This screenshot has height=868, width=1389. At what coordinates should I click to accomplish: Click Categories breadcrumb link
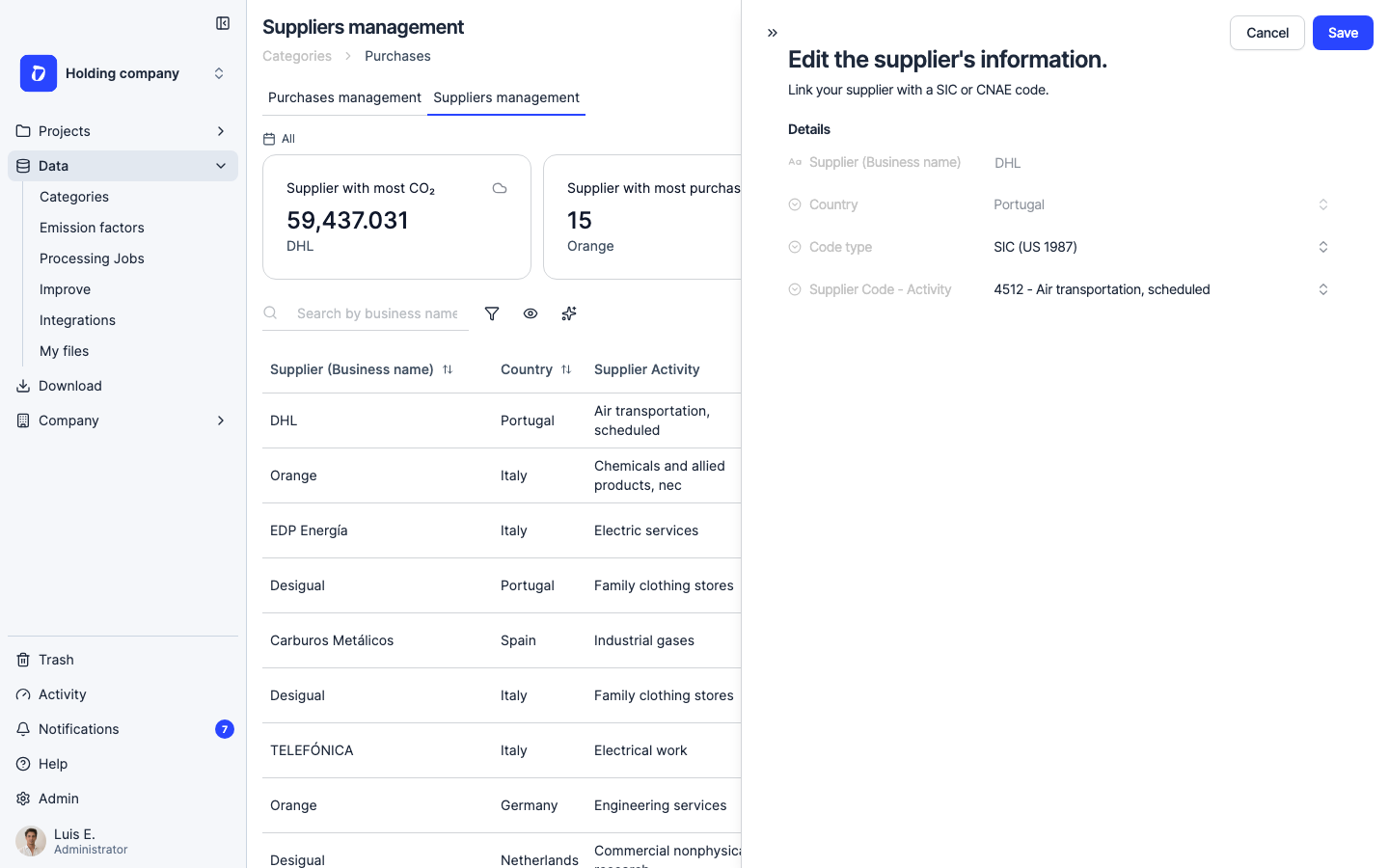click(x=297, y=56)
